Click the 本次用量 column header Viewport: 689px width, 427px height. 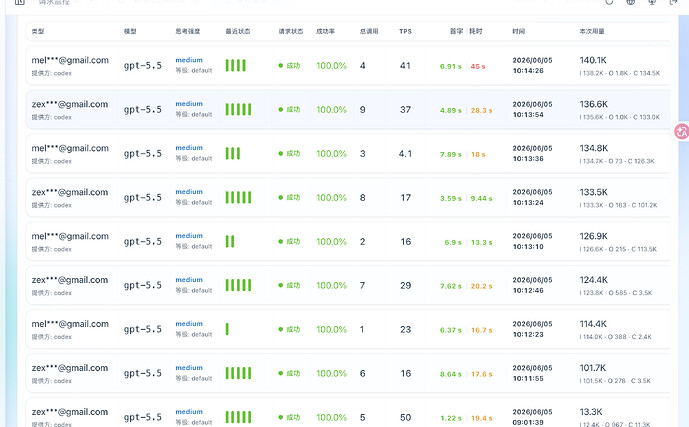592,32
